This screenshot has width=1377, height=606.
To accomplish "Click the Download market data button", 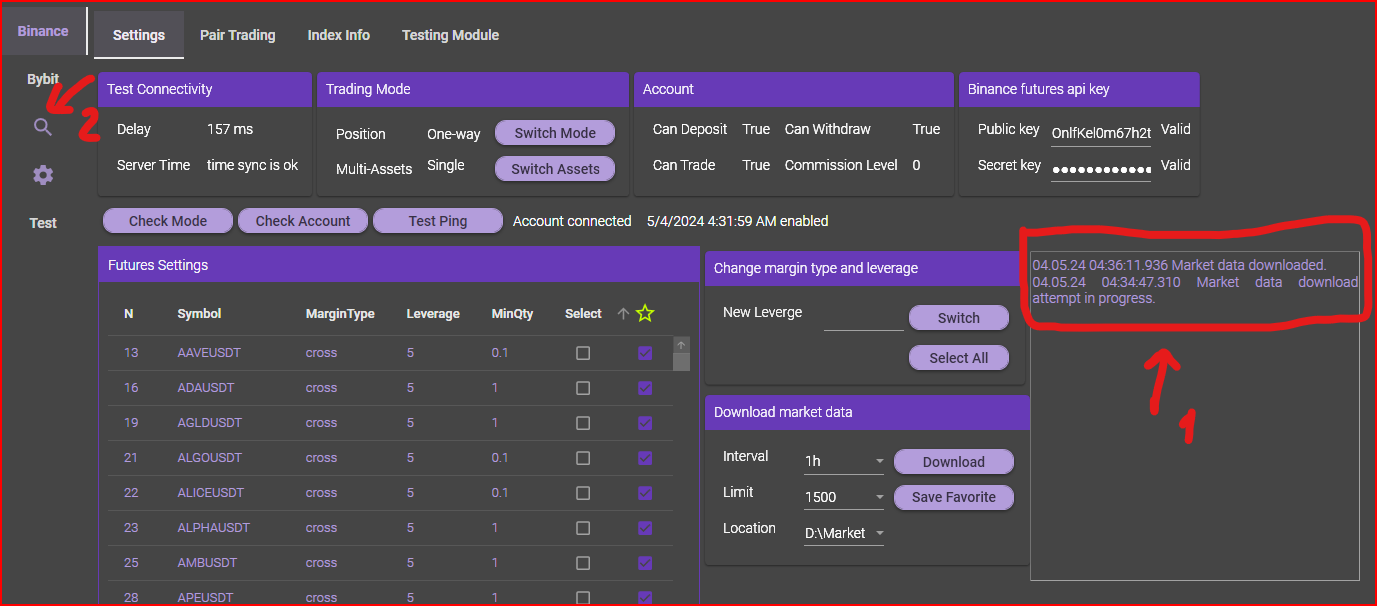I will click(953, 462).
